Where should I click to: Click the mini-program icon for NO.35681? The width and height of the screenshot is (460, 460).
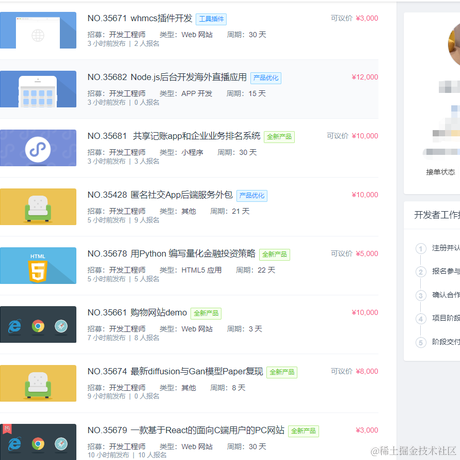38,148
